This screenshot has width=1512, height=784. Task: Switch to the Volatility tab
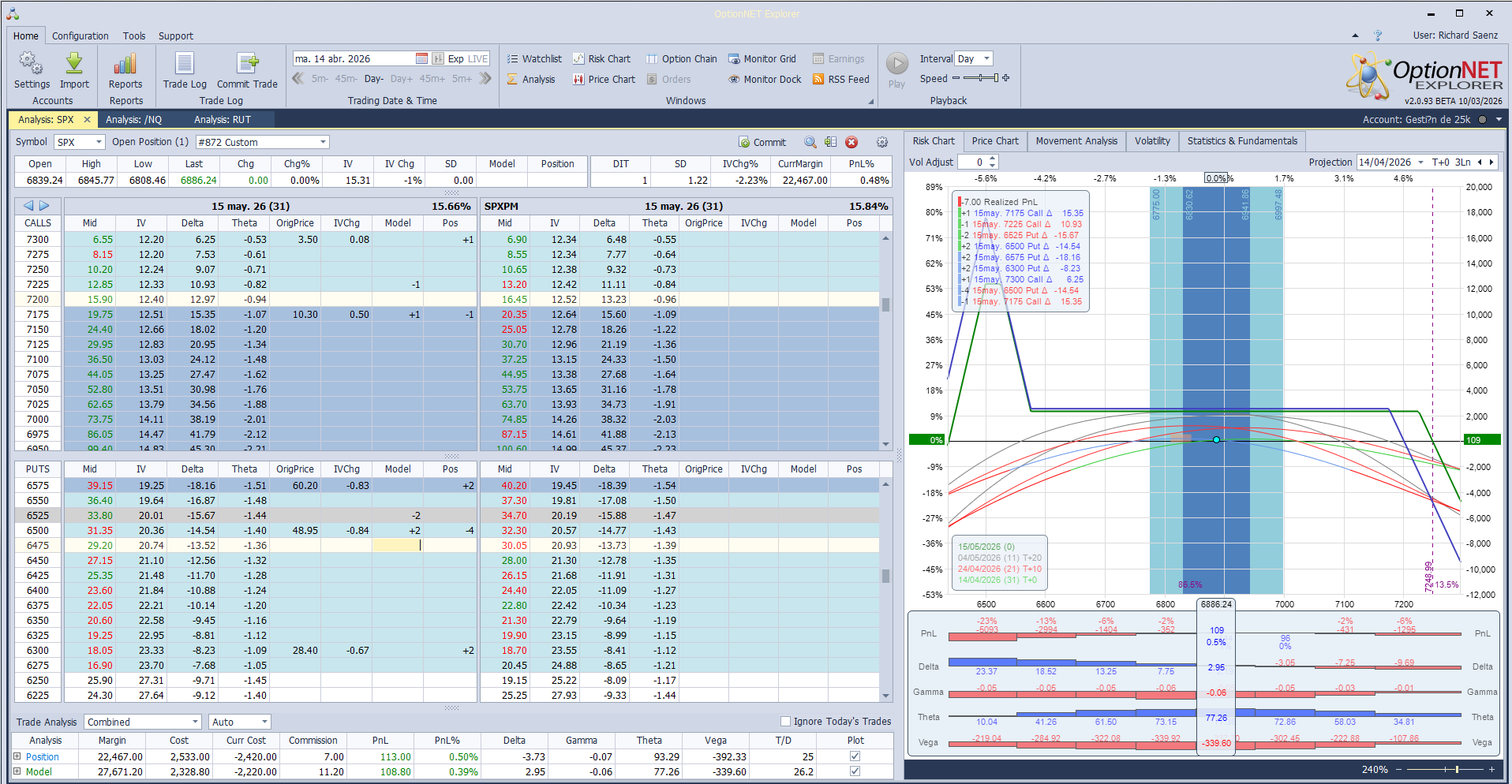[1152, 141]
